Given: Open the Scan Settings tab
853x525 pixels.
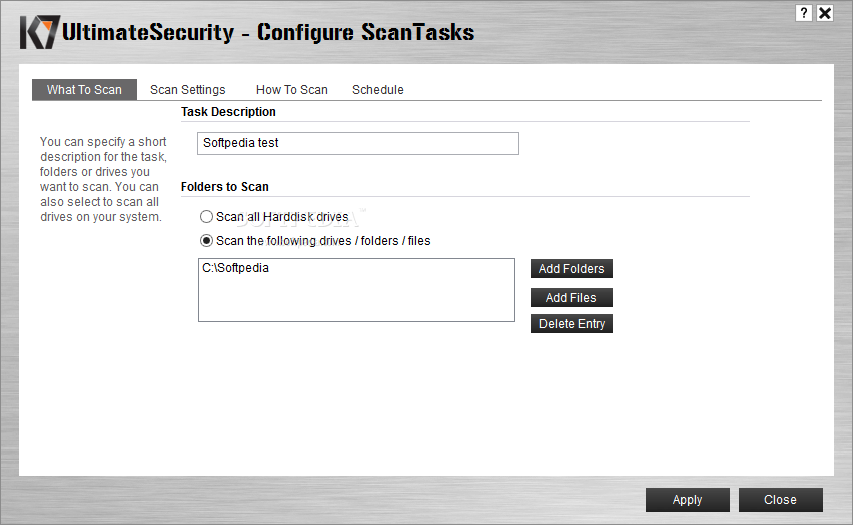Looking at the screenshot, I should pos(188,90).
